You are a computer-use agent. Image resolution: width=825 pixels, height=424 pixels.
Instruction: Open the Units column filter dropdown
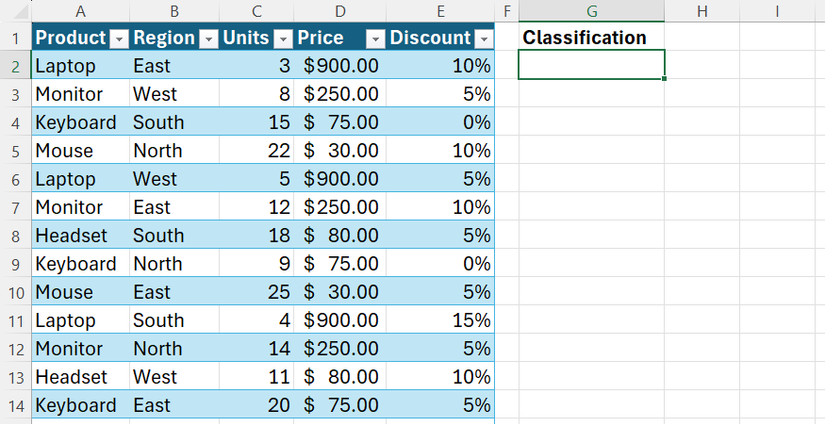[283, 38]
